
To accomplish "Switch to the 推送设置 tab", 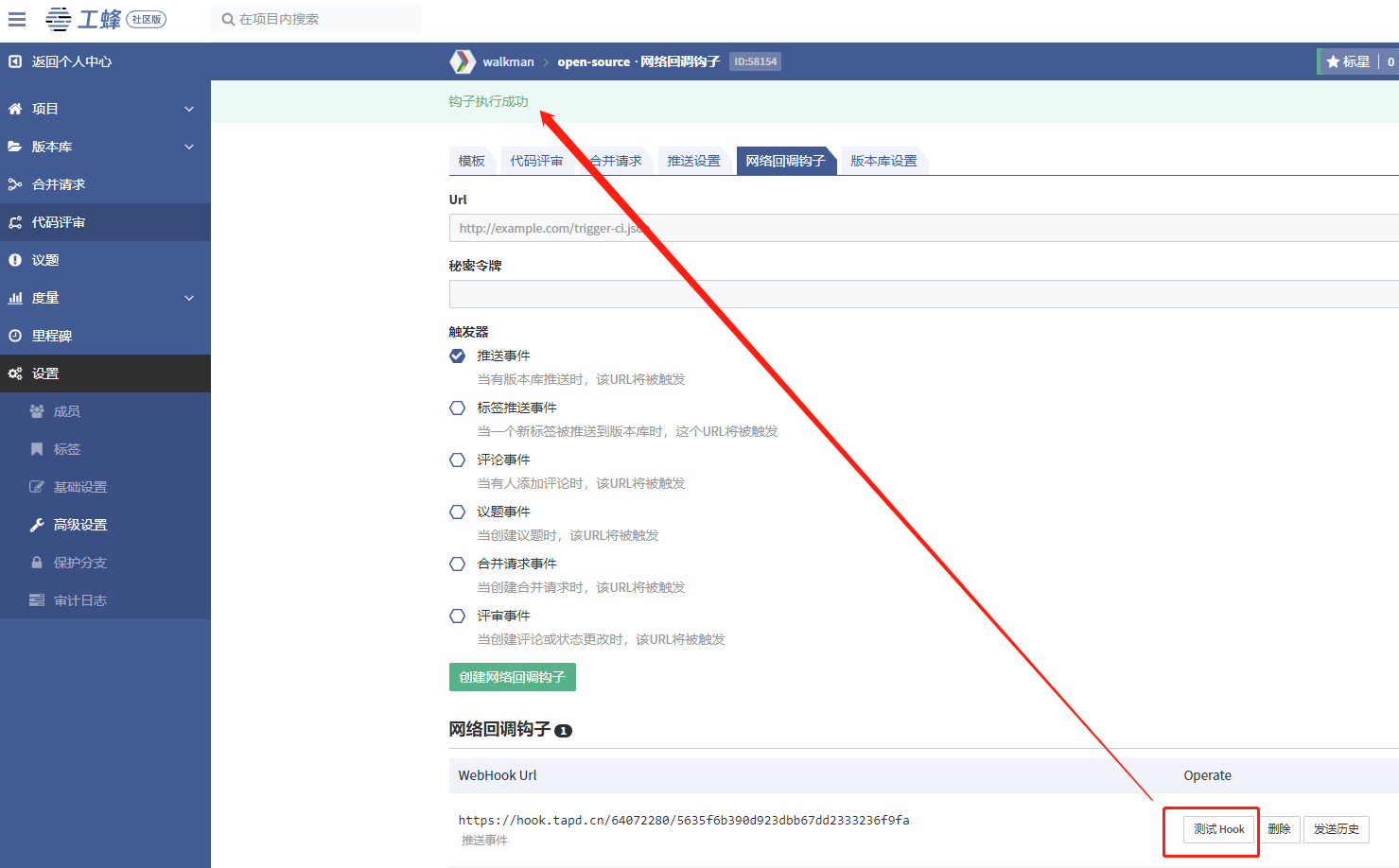I will coord(693,161).
